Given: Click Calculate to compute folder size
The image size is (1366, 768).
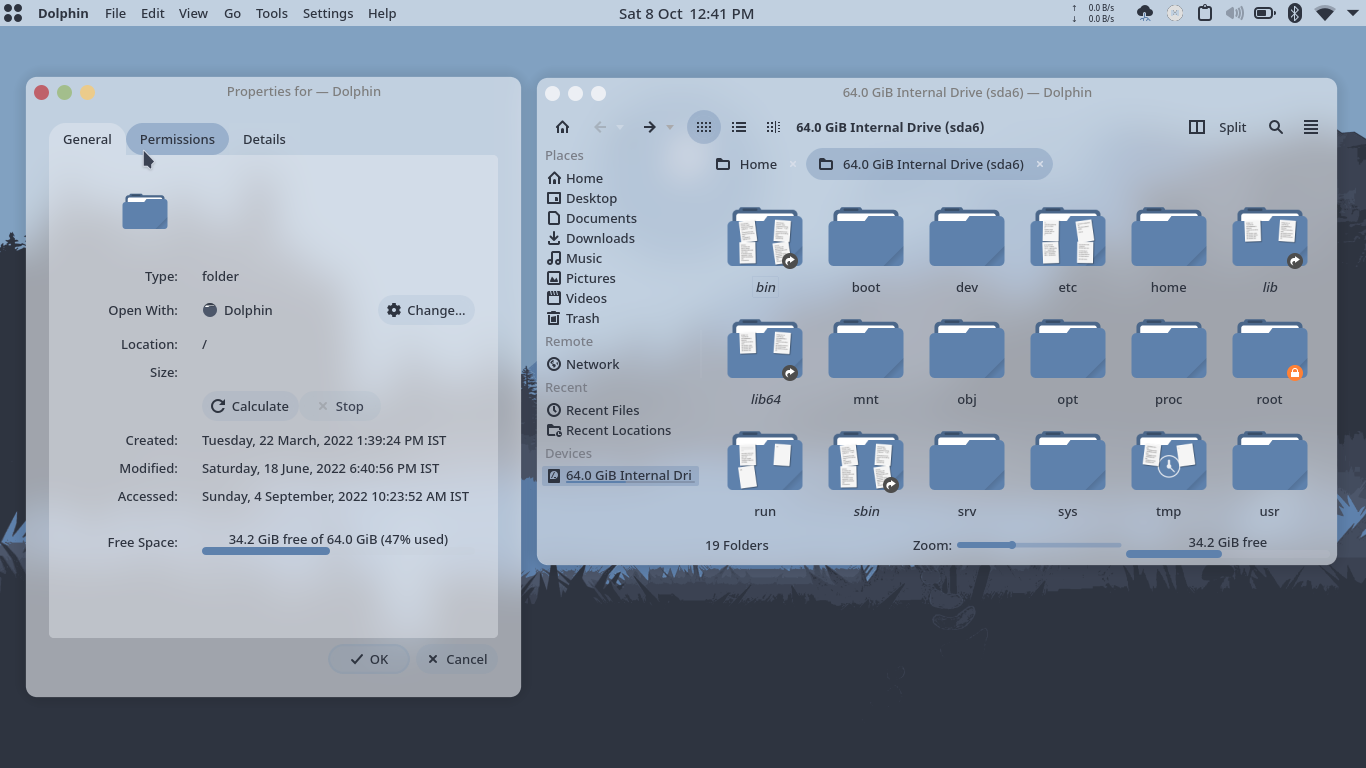Looking at the screenshot, I should click(x=249, y=406).
